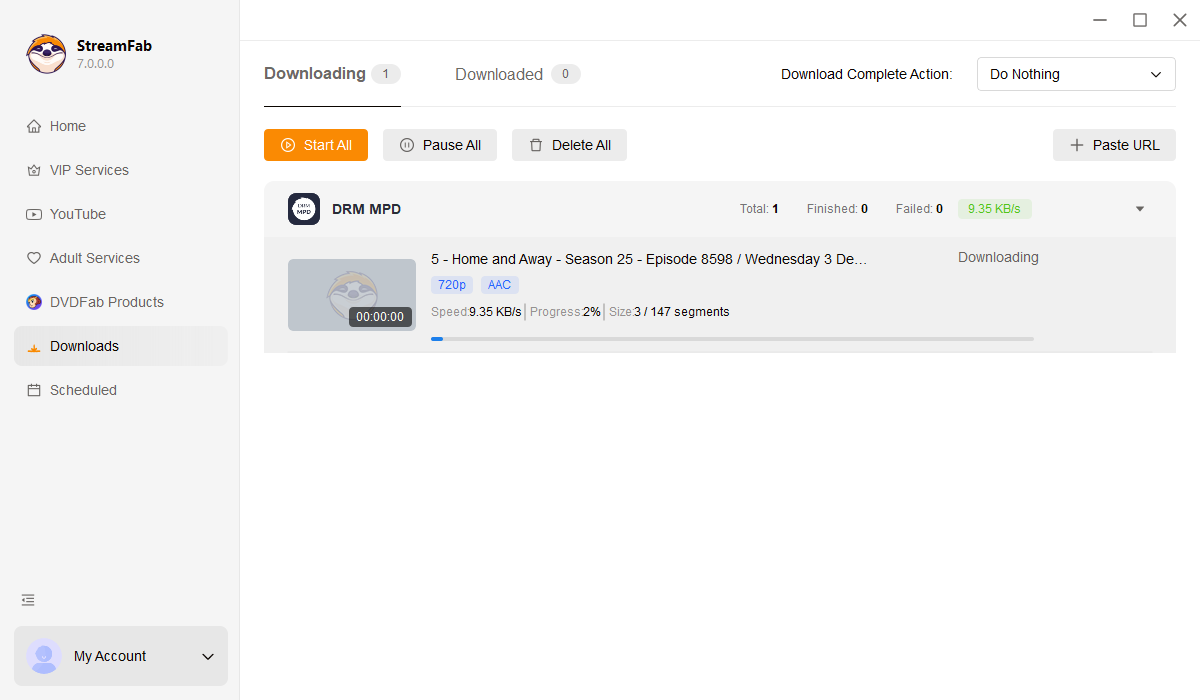Click the StreamFab sloth logo
1200x700 pixels.
(46, 54)
